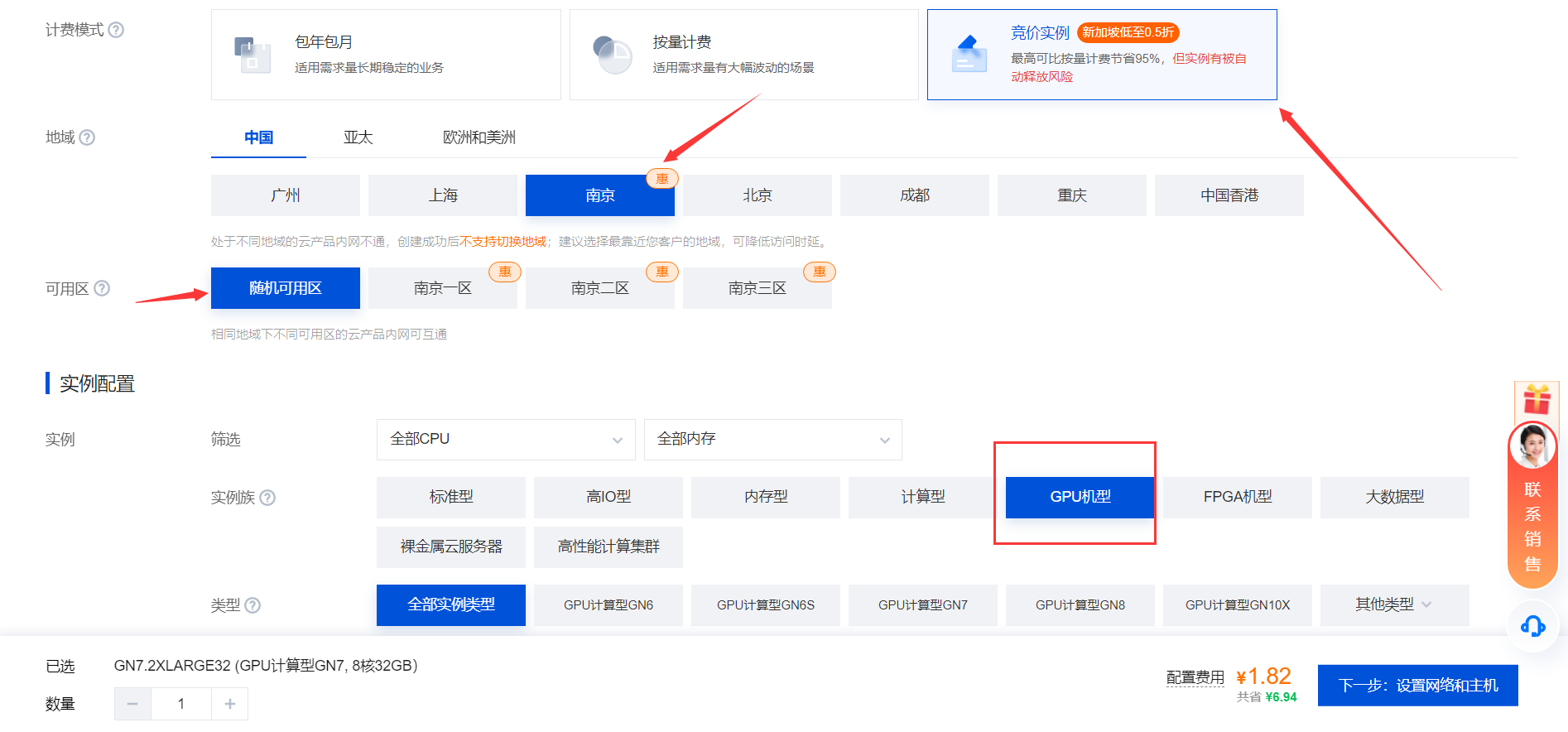Increase quantity with the plus button
1568x732 pixels.
pos(230,704)
